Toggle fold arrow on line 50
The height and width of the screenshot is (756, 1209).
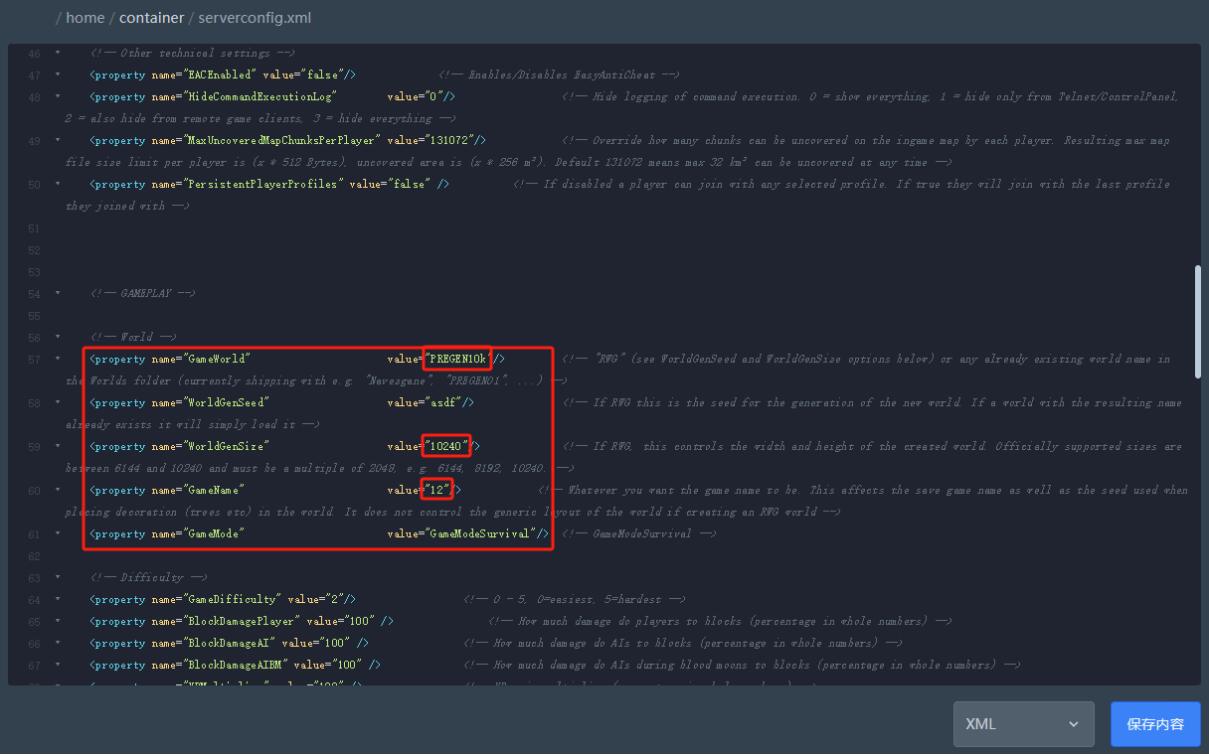click(57, 184)
